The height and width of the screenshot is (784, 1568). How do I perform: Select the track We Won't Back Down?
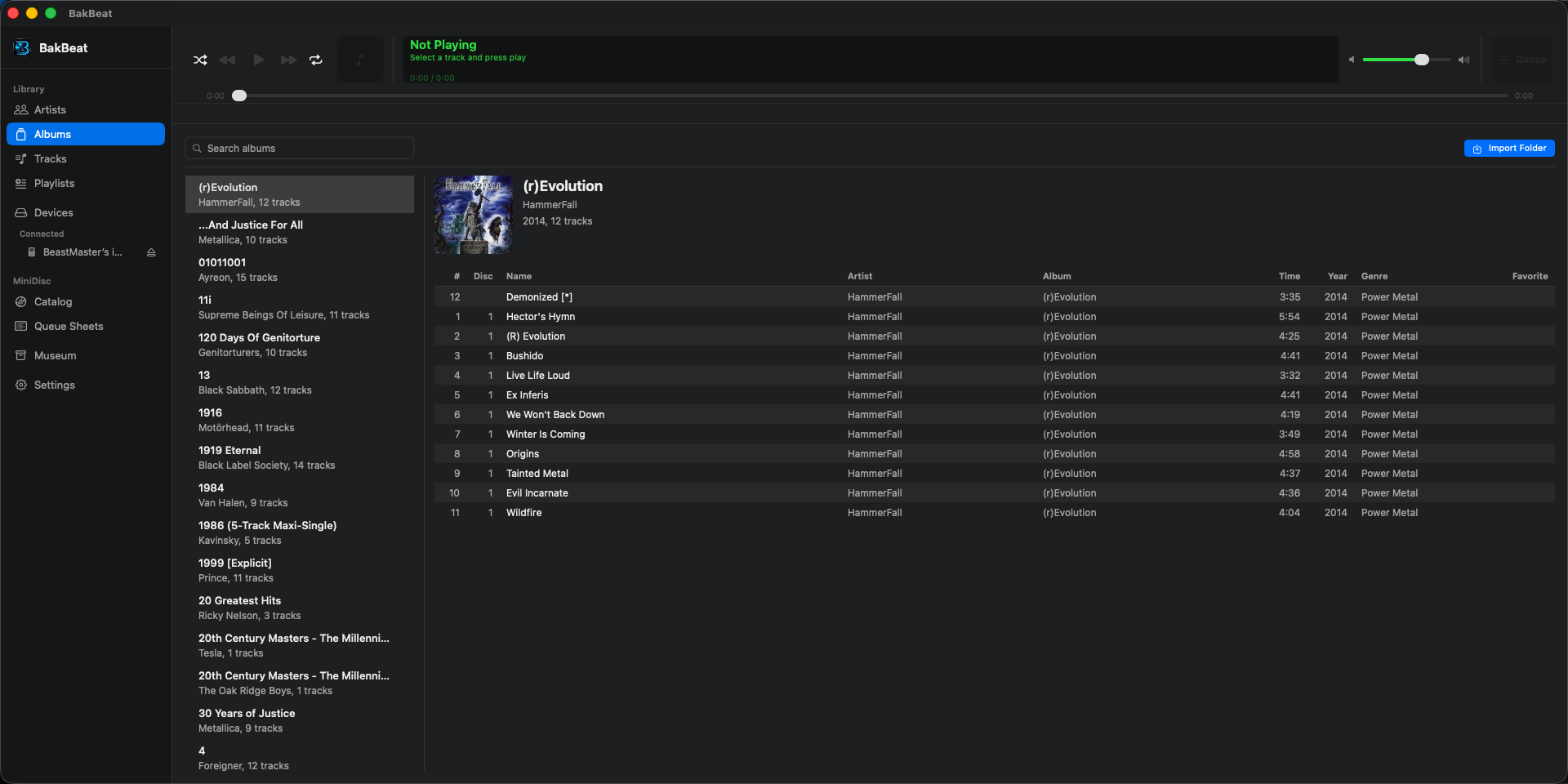pos(995,415)
